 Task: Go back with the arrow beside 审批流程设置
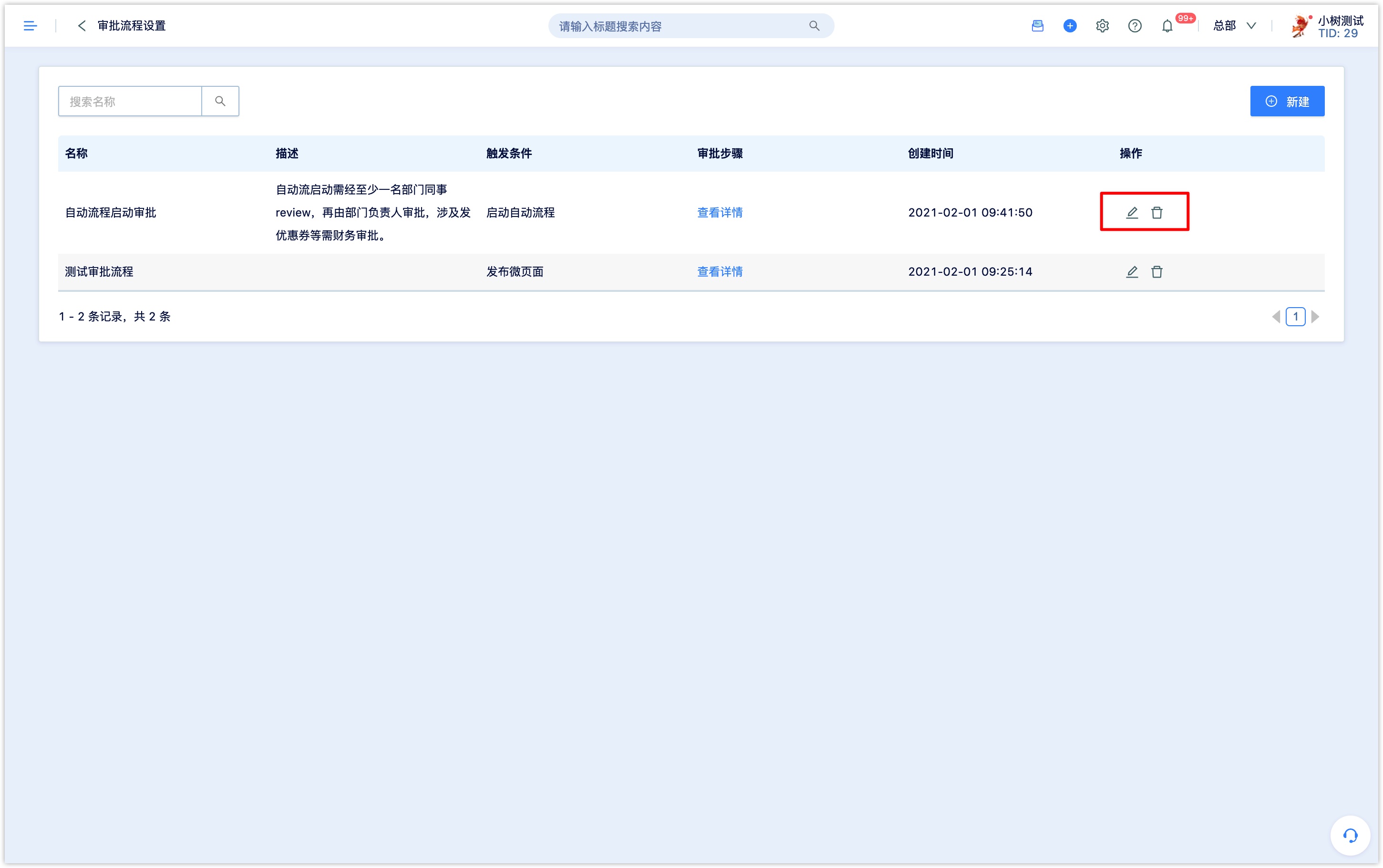(x=82, y=26)
